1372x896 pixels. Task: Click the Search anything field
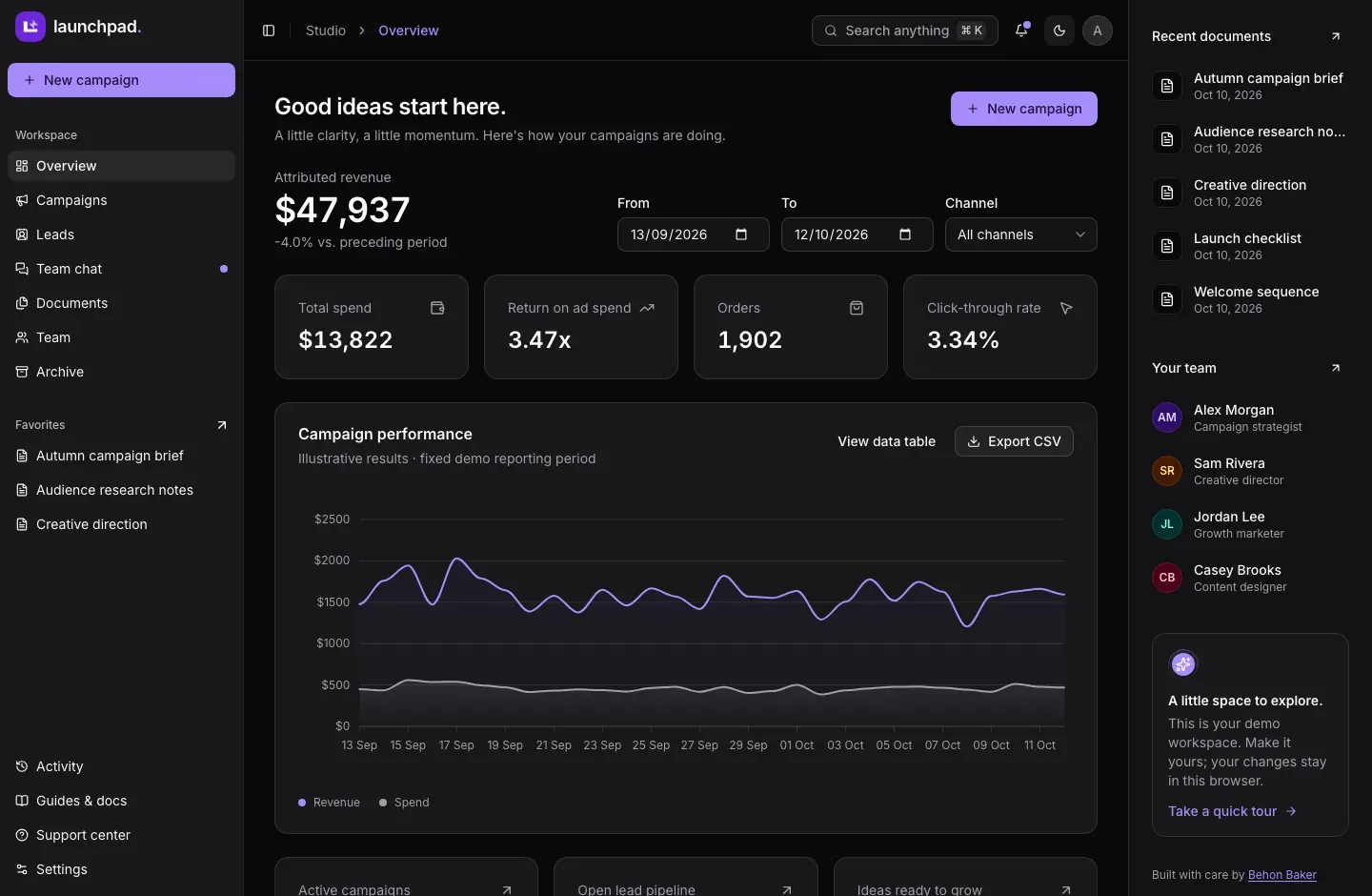click(905, 31)
